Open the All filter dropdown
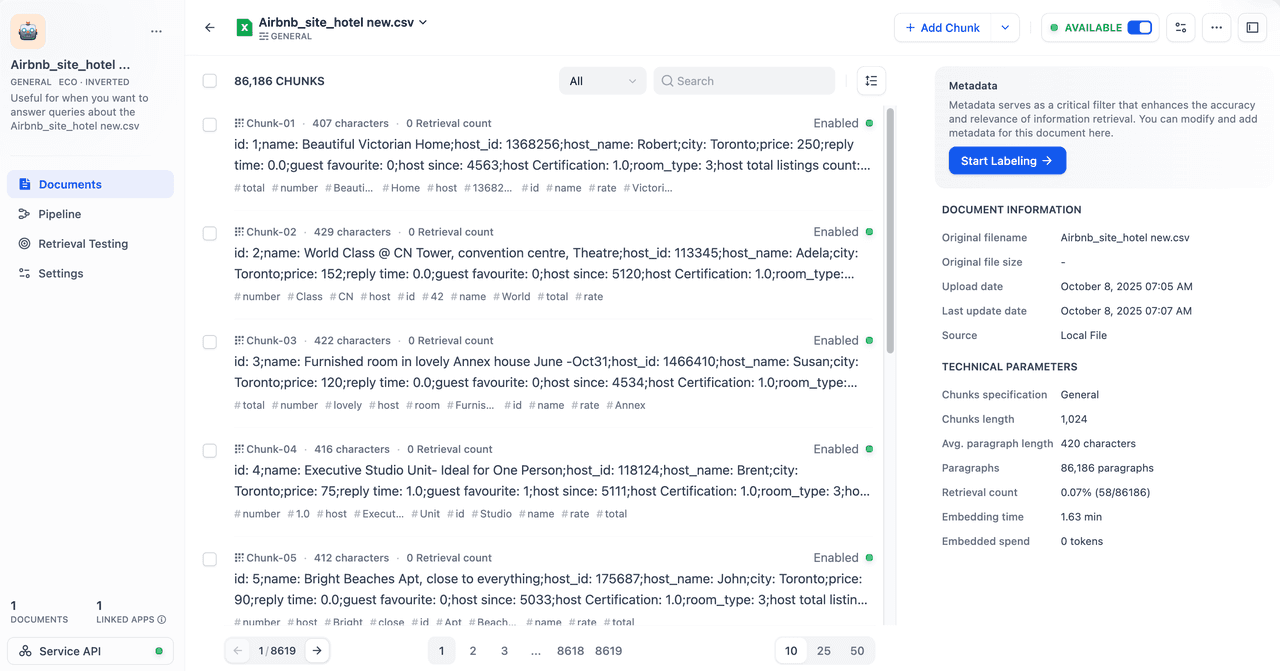The height and width of the screenshot is (671, 1280). pos(602,81)
